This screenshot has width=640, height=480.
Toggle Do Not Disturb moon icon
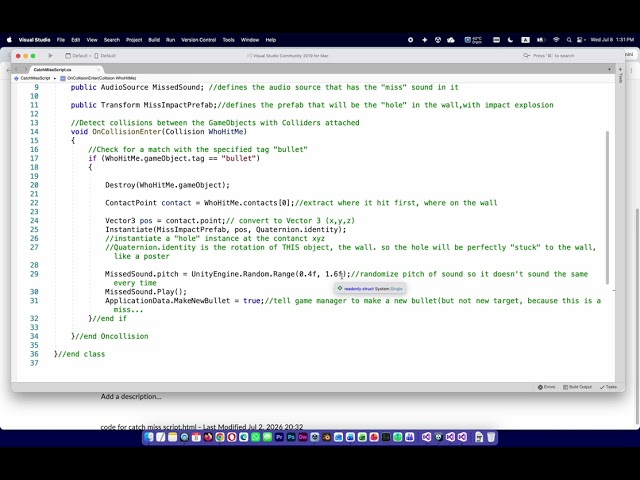point(510,40)
